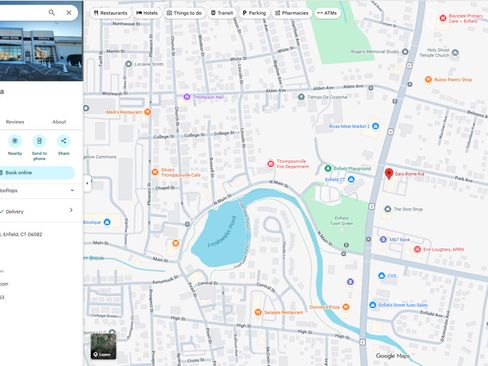Viewport: 488px width, 366px height.
Task: Click the Share icon
Action: pyautogui.click(x=63, y=141)
